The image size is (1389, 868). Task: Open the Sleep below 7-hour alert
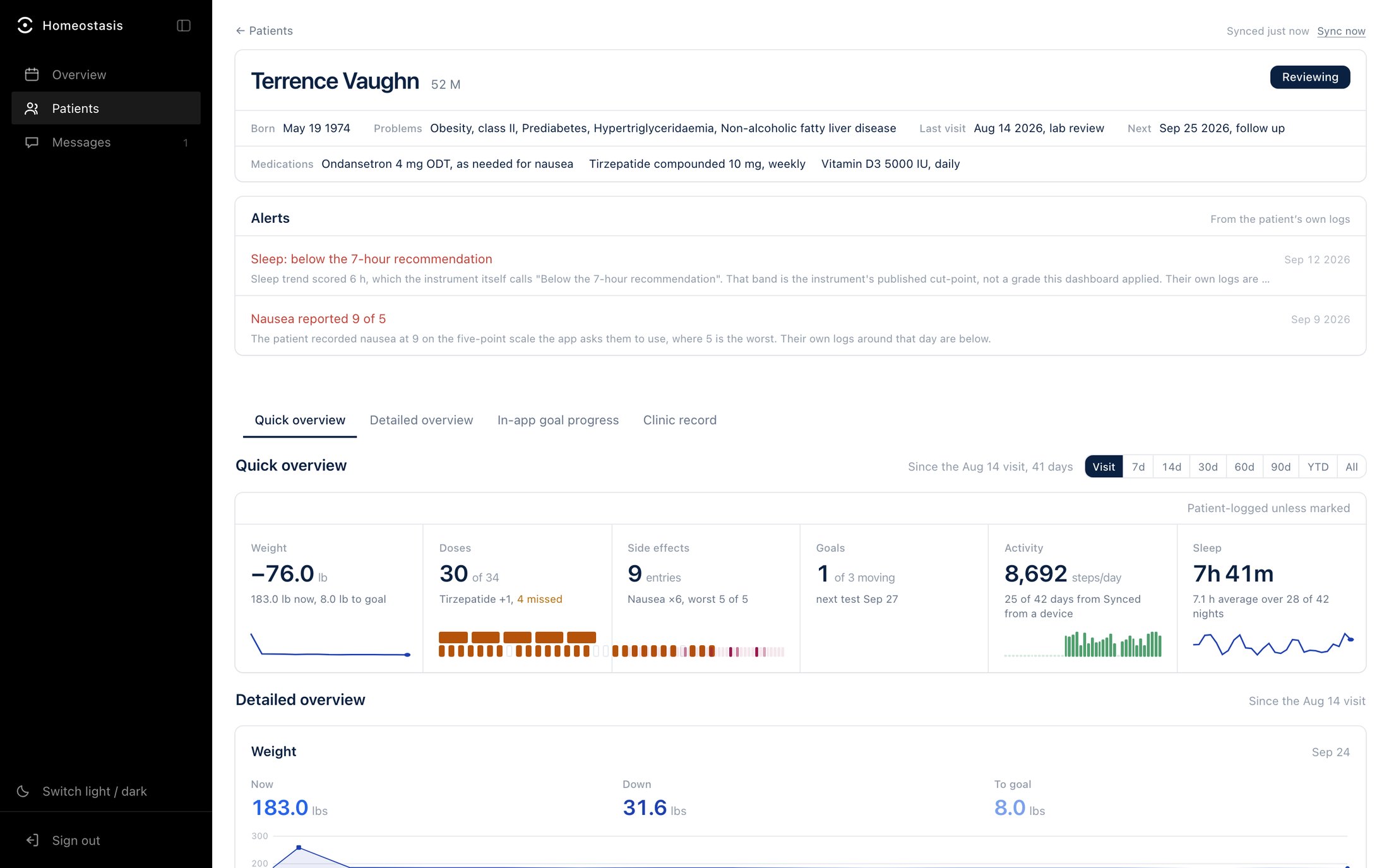801,266
